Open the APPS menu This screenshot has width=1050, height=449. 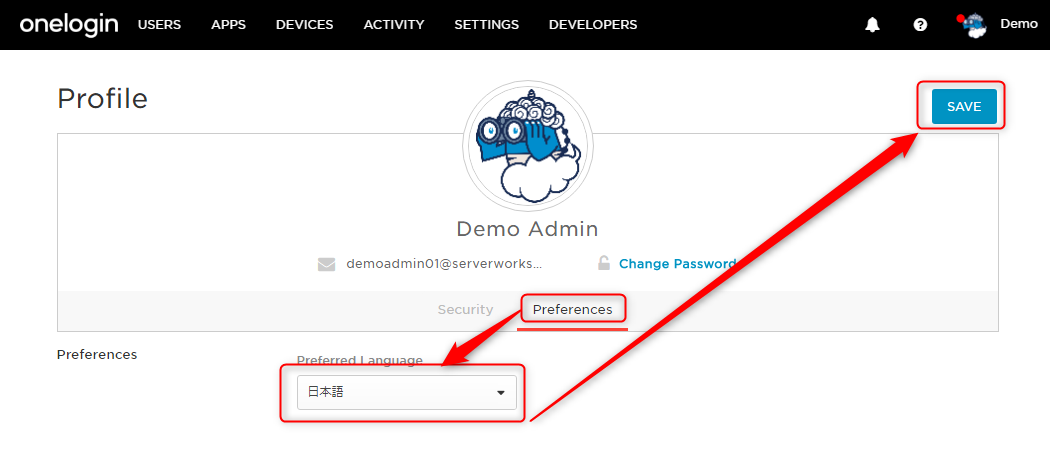(228, 25)
